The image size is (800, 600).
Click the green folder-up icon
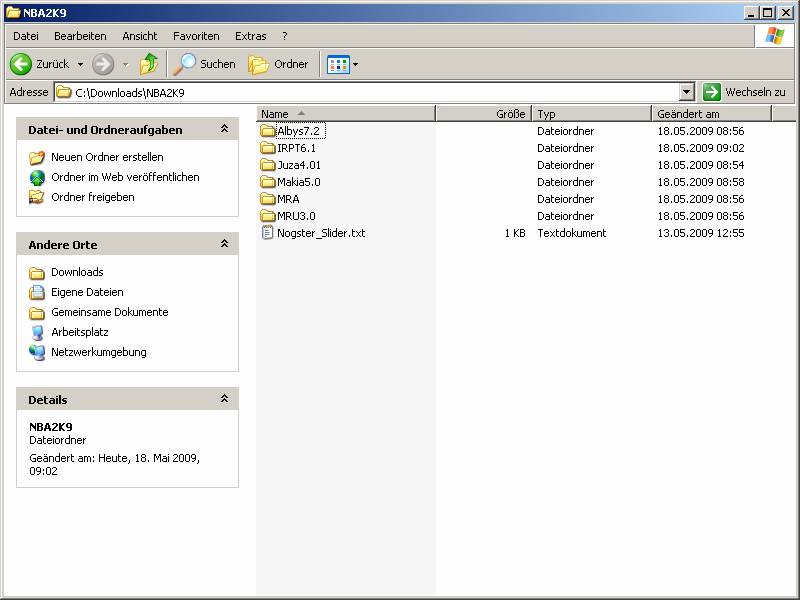coord(149,64)
